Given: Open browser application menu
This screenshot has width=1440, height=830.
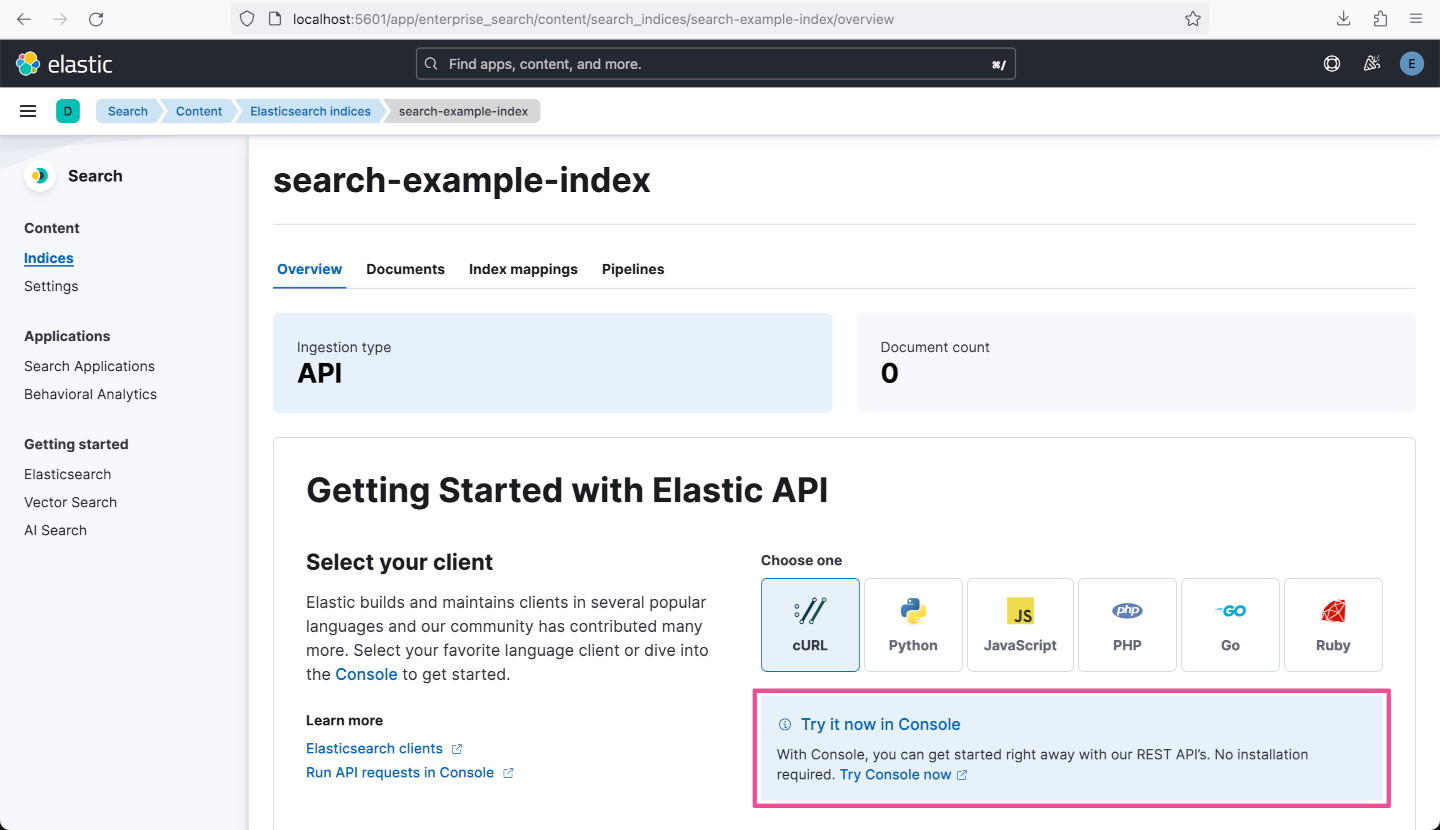Looking at the screenshot, I should (1416, 19).
